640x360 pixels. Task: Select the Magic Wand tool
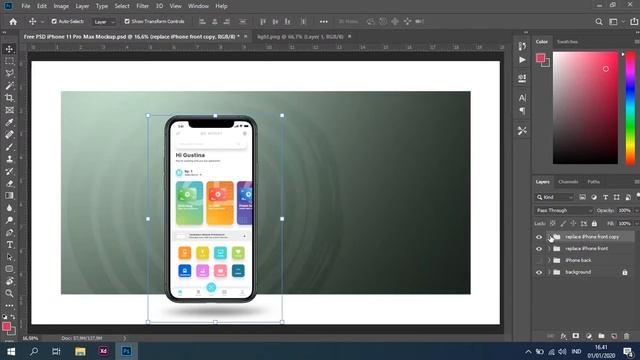(x=9, y=86)
